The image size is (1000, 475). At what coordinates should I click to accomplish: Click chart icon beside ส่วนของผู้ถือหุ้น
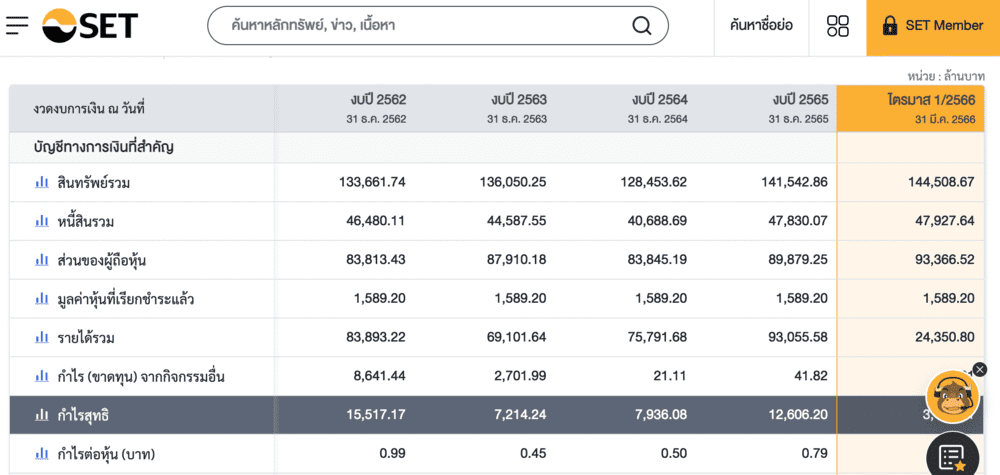click(42, 260)
